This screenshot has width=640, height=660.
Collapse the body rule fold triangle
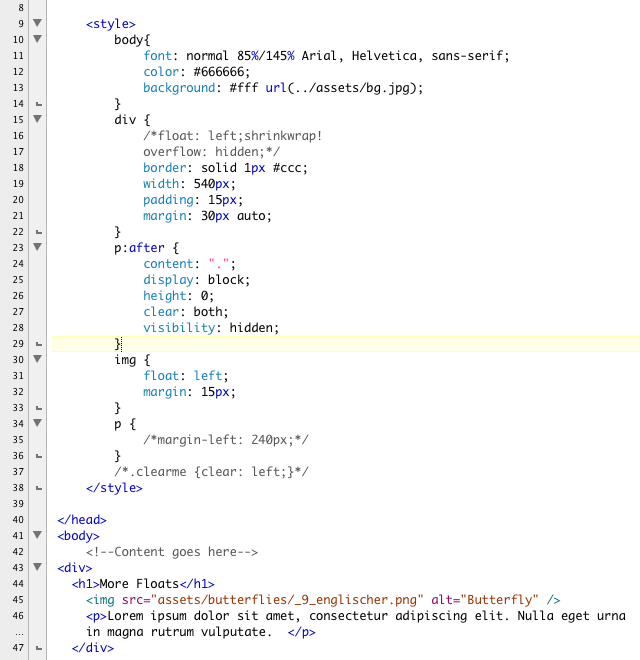(x=38, y=39)
